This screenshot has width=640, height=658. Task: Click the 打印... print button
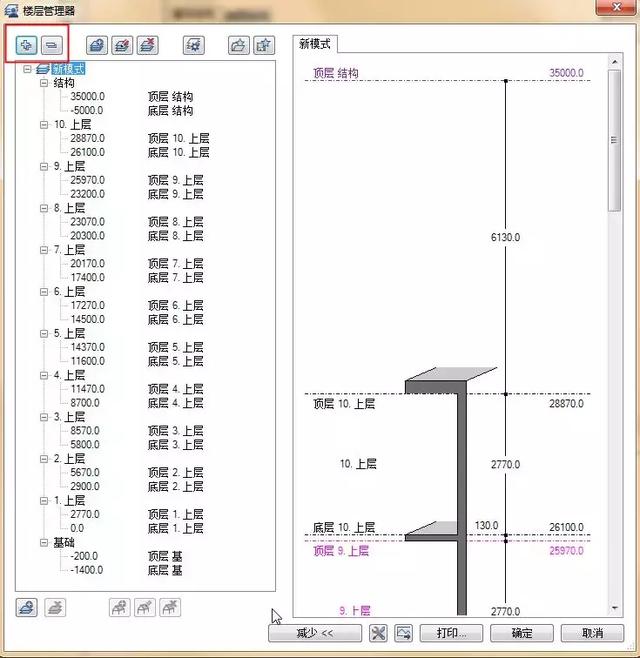pyautogui.click(x=451, y=633)
